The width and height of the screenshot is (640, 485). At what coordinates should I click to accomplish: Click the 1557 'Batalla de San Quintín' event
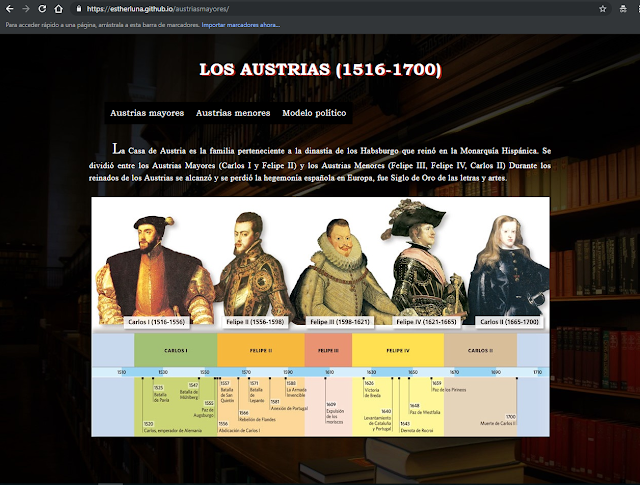pos(227,392)
